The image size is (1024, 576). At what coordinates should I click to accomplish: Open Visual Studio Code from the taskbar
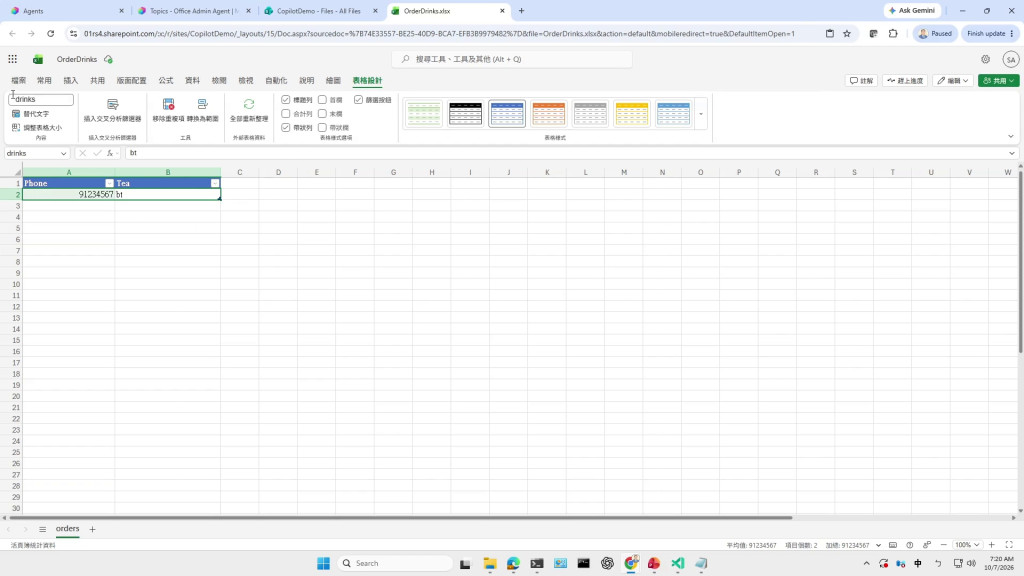(677, 563)
